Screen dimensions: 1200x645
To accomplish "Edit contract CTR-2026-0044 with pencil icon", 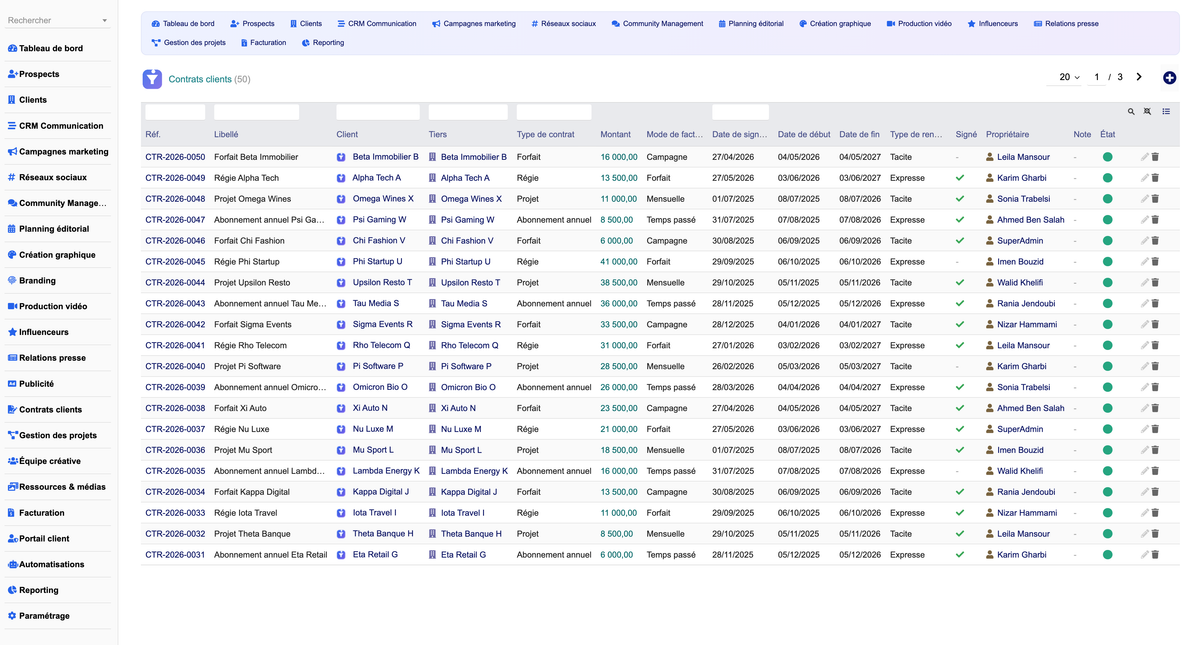I will point(1144,283).
